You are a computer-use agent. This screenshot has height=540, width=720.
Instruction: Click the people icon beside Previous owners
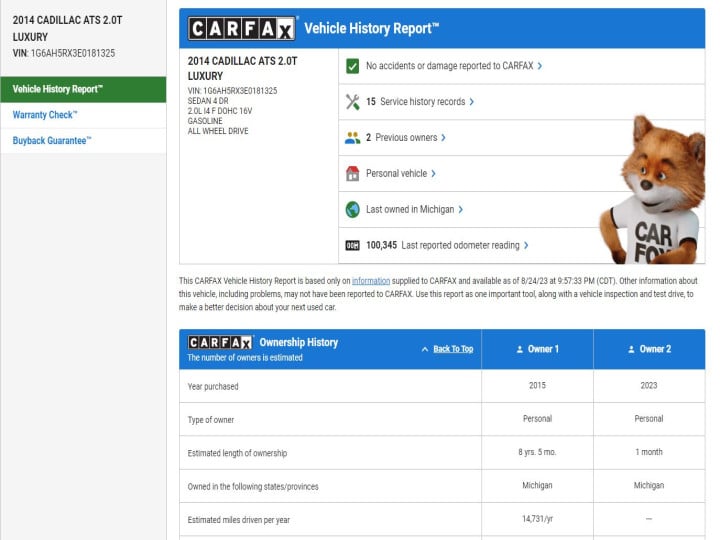pos(352,138)
